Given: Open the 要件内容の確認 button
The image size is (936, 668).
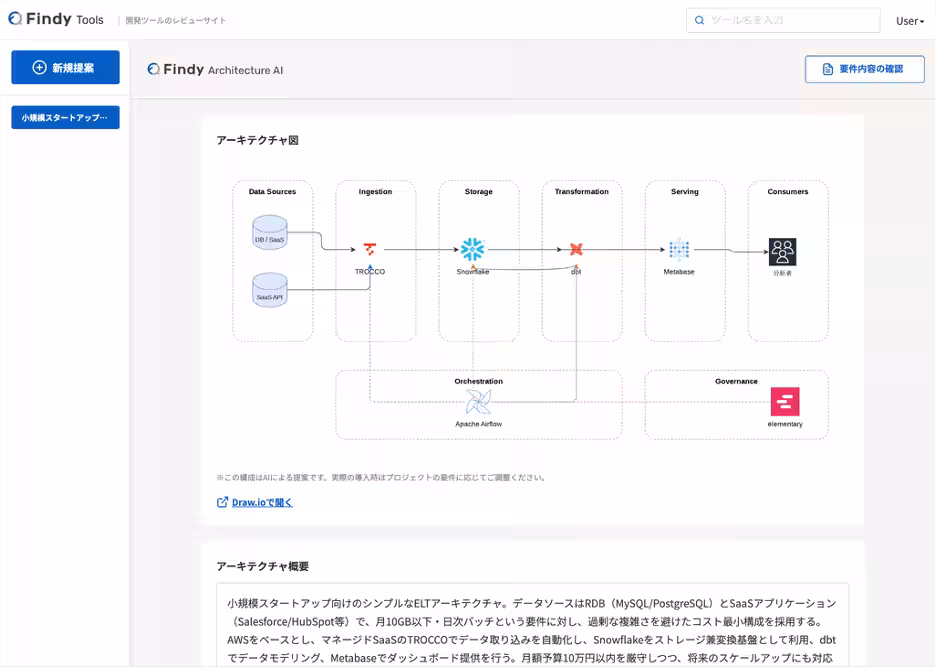Looking at the screenshot, I should click(x=864, y=69).
